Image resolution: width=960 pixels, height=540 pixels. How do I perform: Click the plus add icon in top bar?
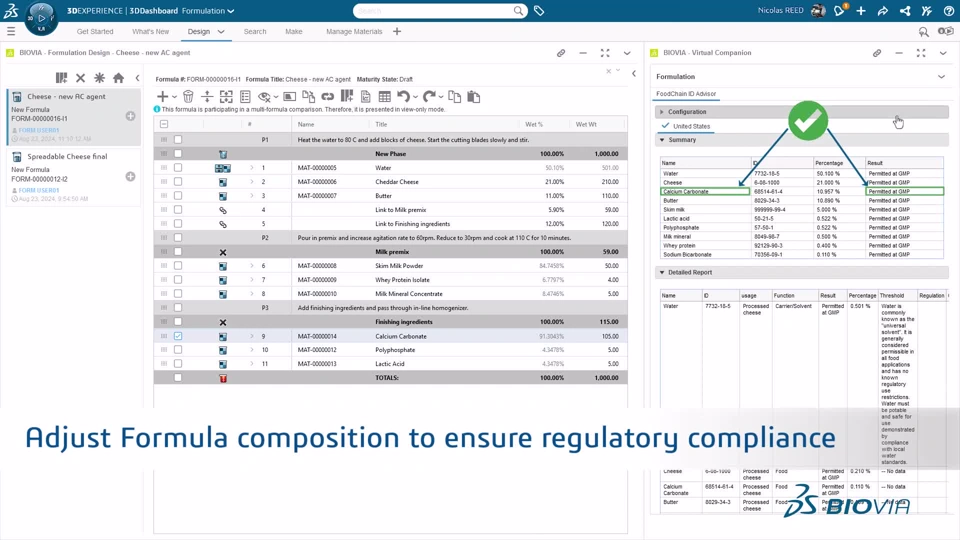(x=861, y=10)
